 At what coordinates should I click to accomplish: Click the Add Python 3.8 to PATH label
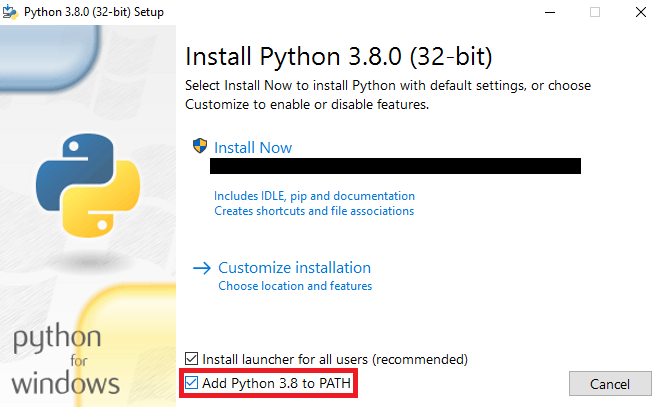pyautogui.click(x=277, y=383)
